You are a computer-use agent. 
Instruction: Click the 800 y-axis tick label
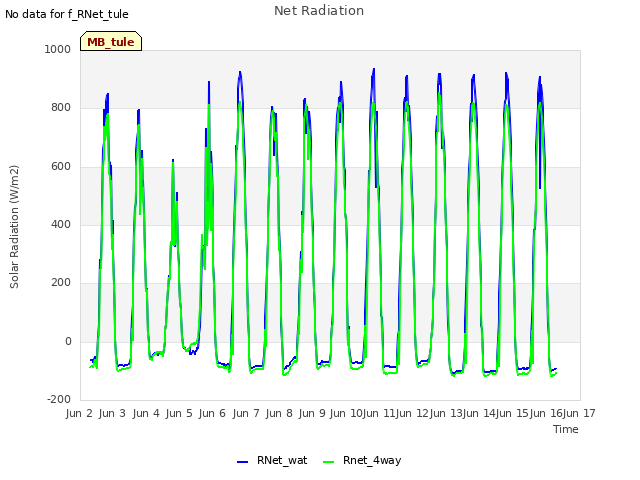click(x=61, y=108)
